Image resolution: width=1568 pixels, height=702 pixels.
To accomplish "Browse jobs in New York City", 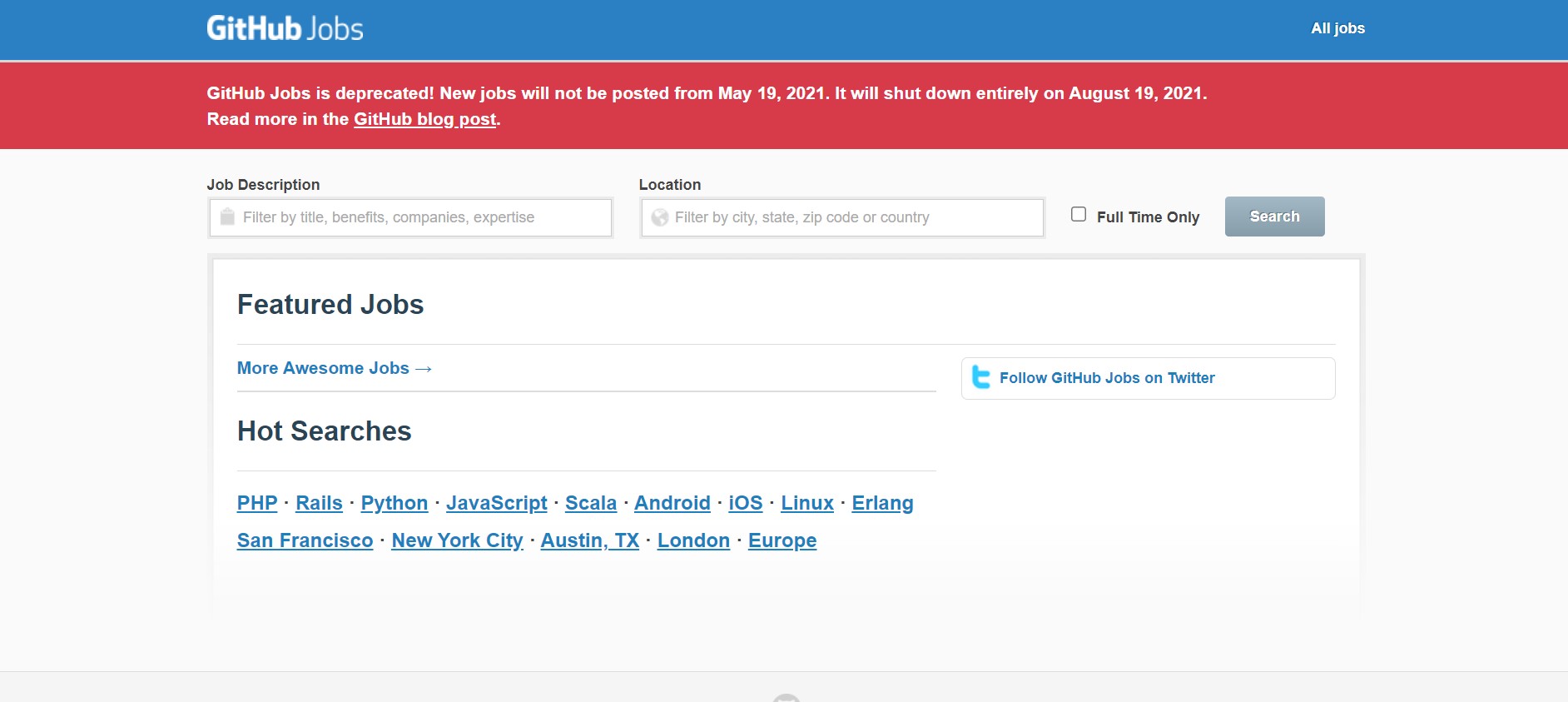I will pyautogui.click(x=457, y=540).
